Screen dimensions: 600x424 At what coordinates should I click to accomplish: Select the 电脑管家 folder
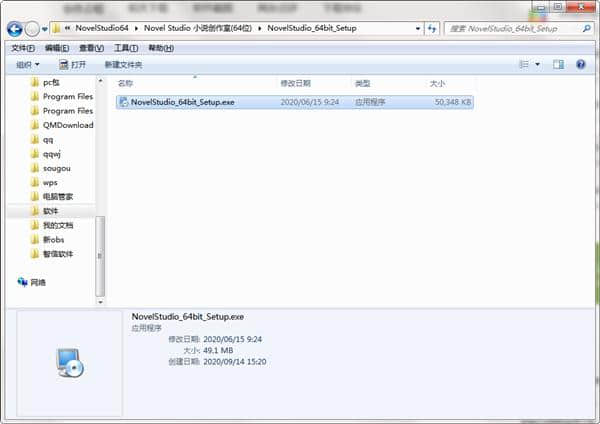click(57, 197)
